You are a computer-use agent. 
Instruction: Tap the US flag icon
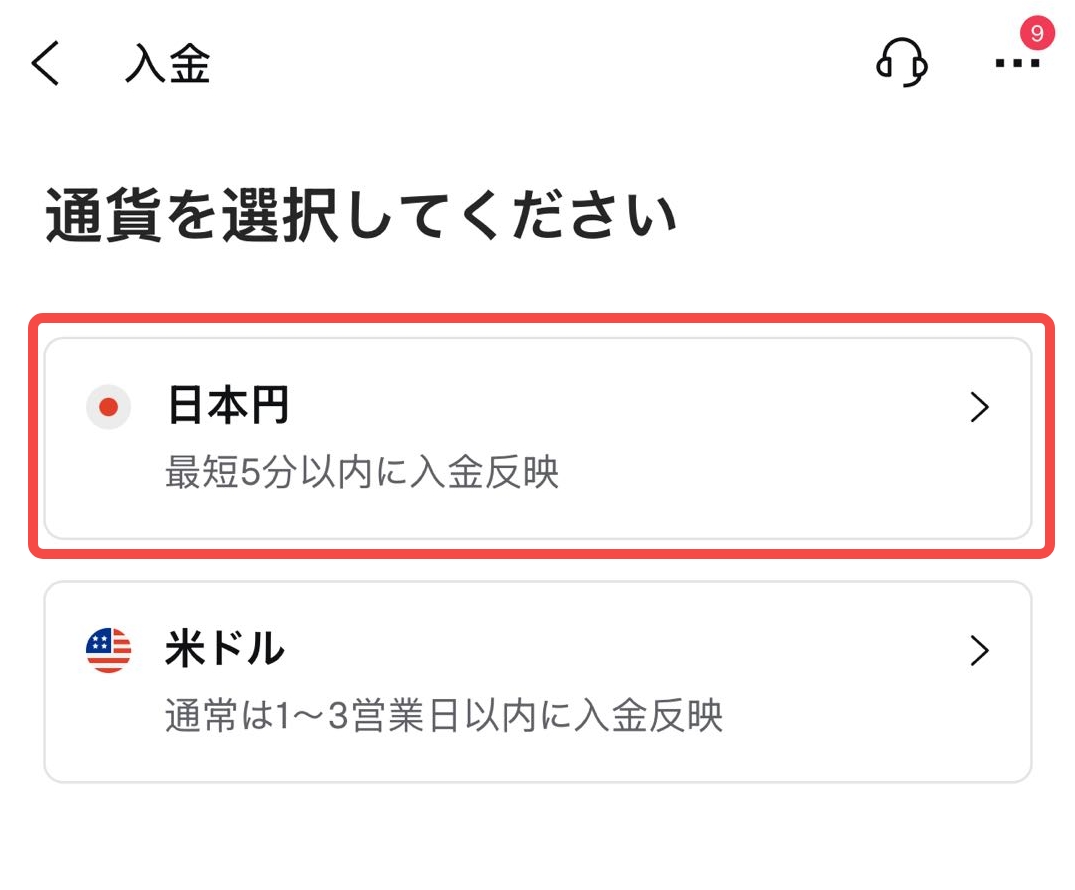point(109,651)
